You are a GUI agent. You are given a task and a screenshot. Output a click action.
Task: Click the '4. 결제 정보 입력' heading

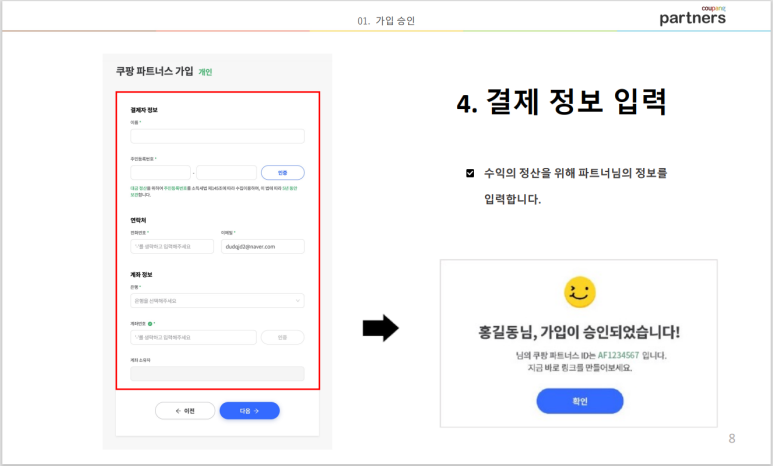(562, 102)
